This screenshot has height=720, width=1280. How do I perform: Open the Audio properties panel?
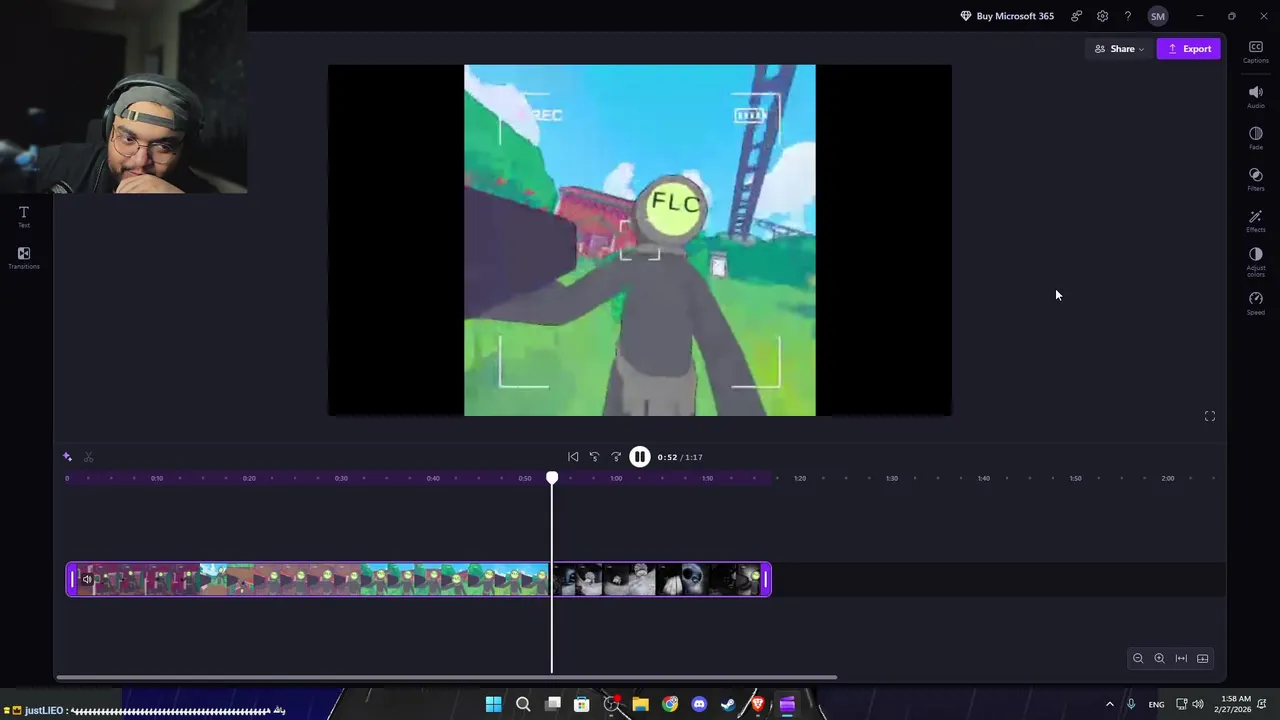click(1256, 97)
